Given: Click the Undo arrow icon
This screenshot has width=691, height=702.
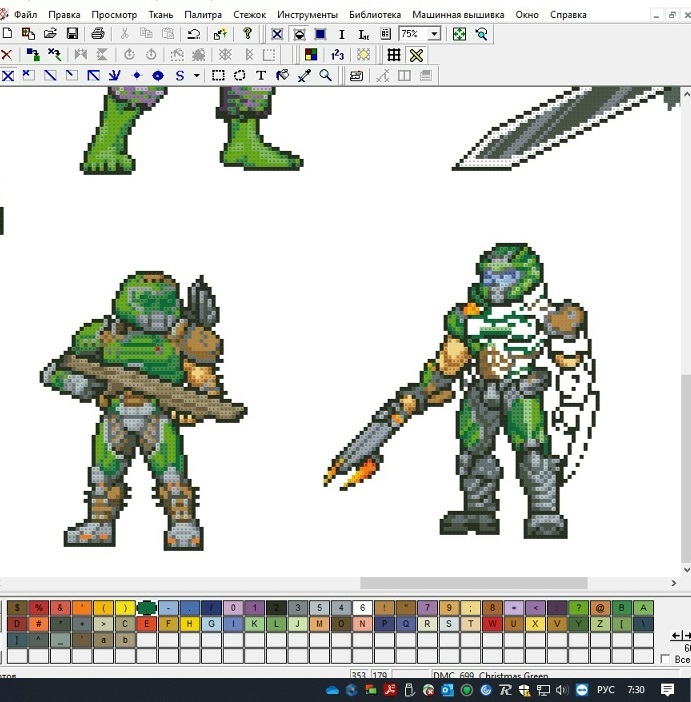Looking at the screenshot, I should pos(194,34).
